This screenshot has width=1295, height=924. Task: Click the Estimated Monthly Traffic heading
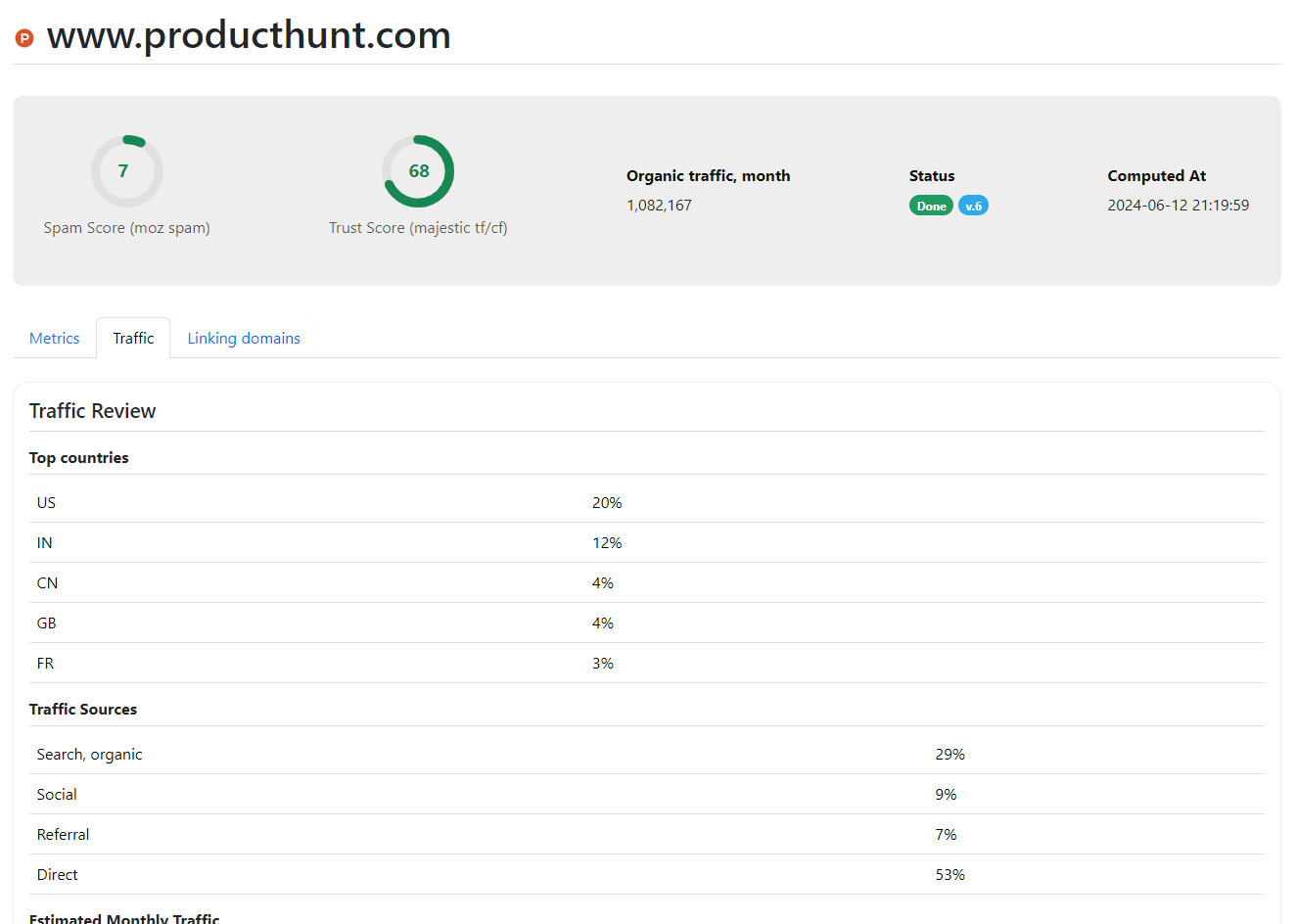124,918
